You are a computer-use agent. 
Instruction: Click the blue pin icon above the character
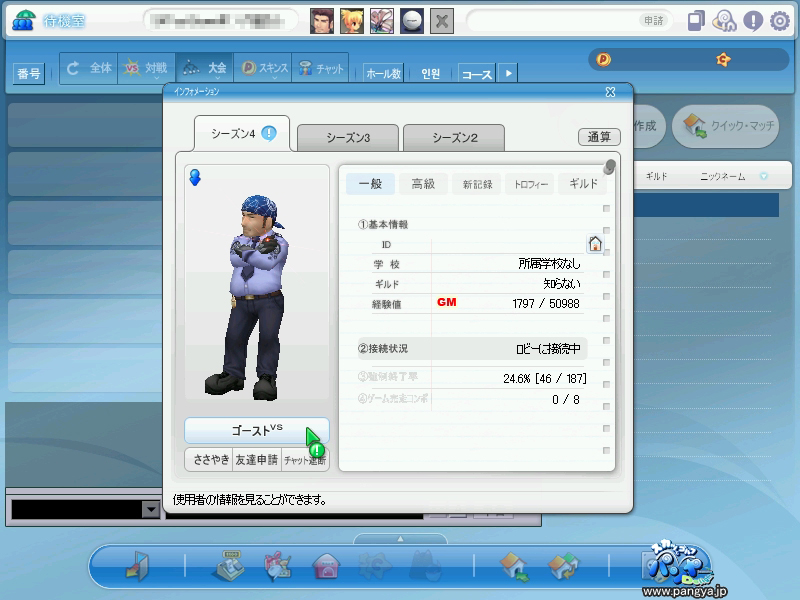pyautogui.click(x=195, y=177)
